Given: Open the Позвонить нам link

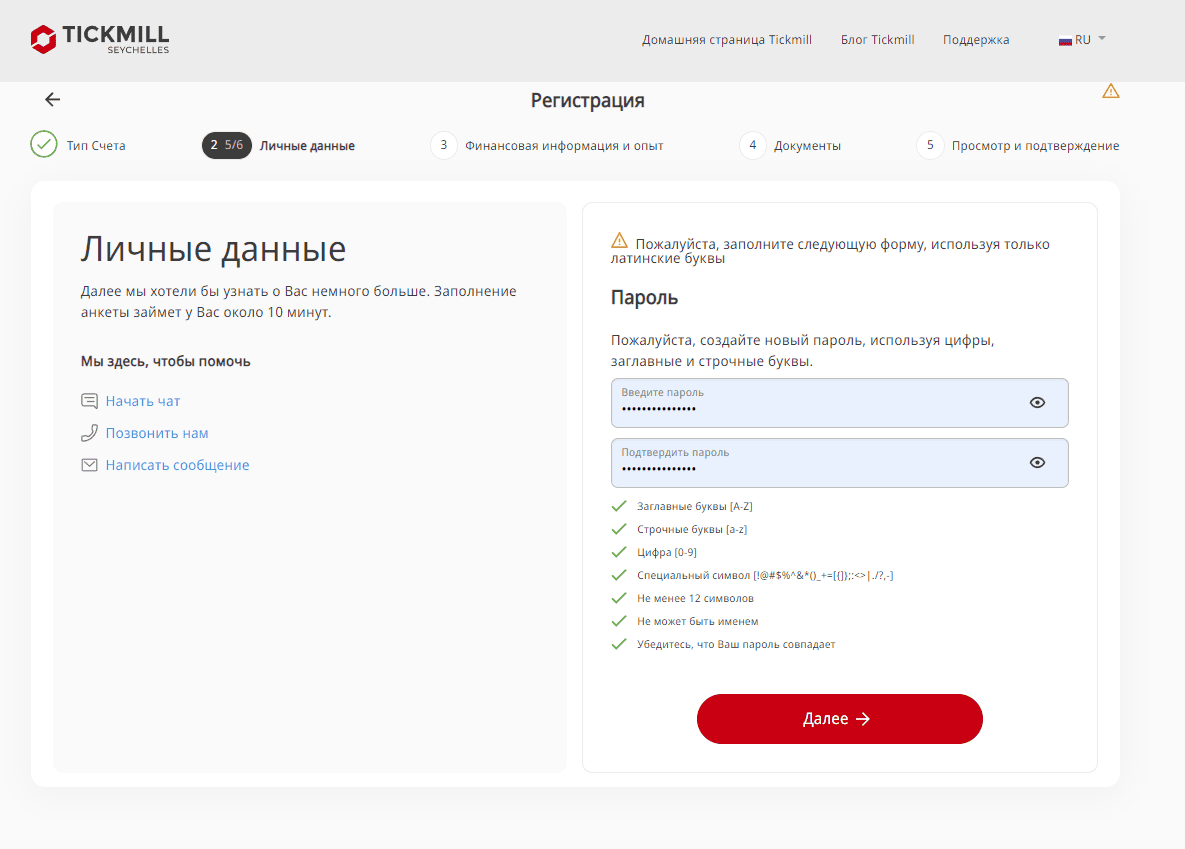Looking at the screenshot, I should tap(156, 433).
